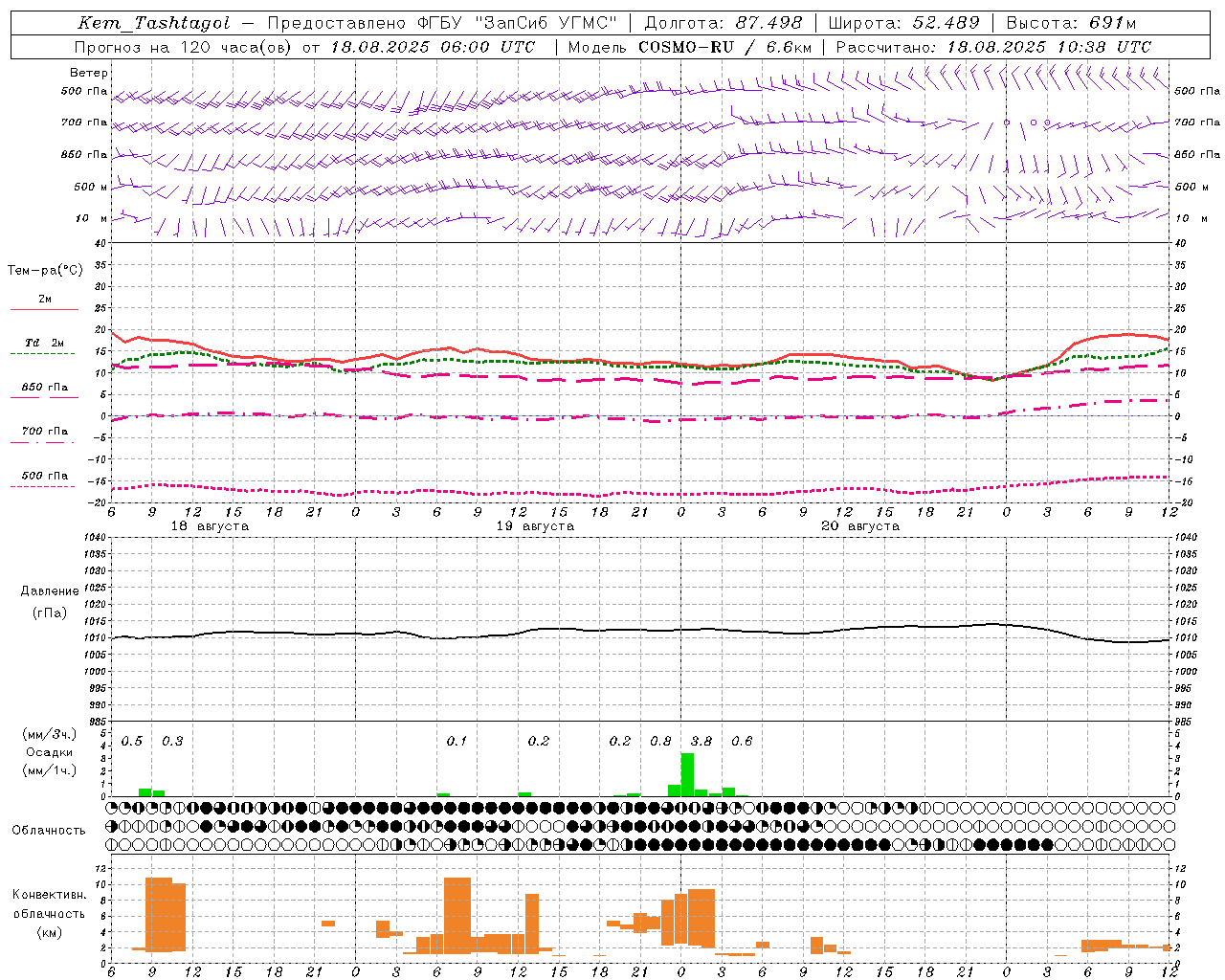Screen dimensions: 1225x980
Task: Click the 0.3 precipitation amount value
Action: point(172,742)
